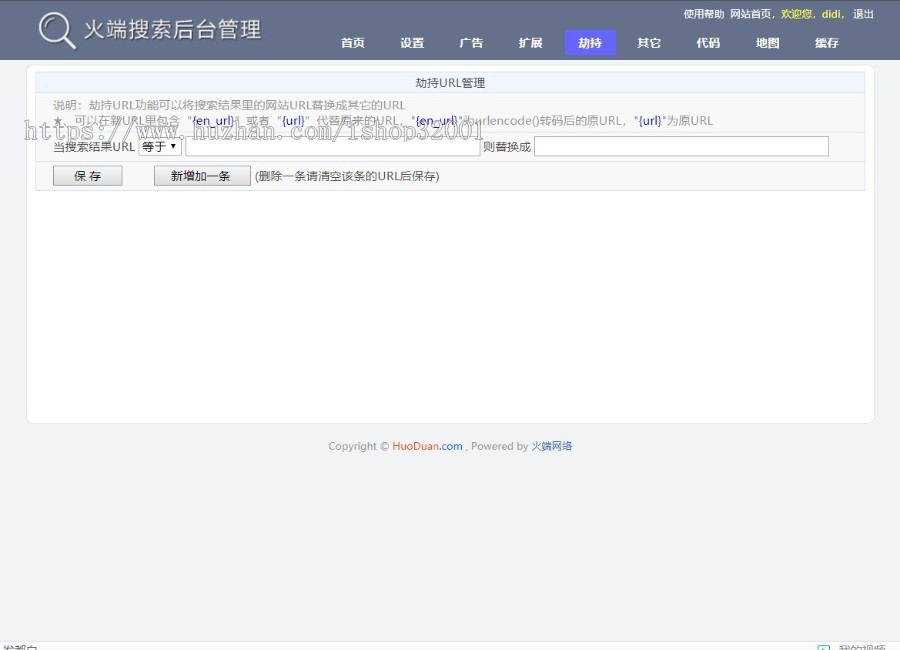
Task: Click the 新增加一条 button
Action: click(202, 176)
